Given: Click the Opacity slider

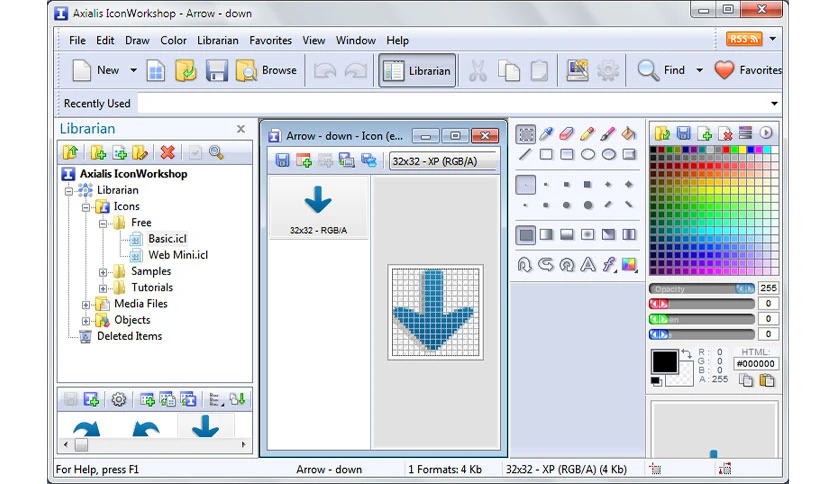Looking at the screenshot, I should coord(702,288).
